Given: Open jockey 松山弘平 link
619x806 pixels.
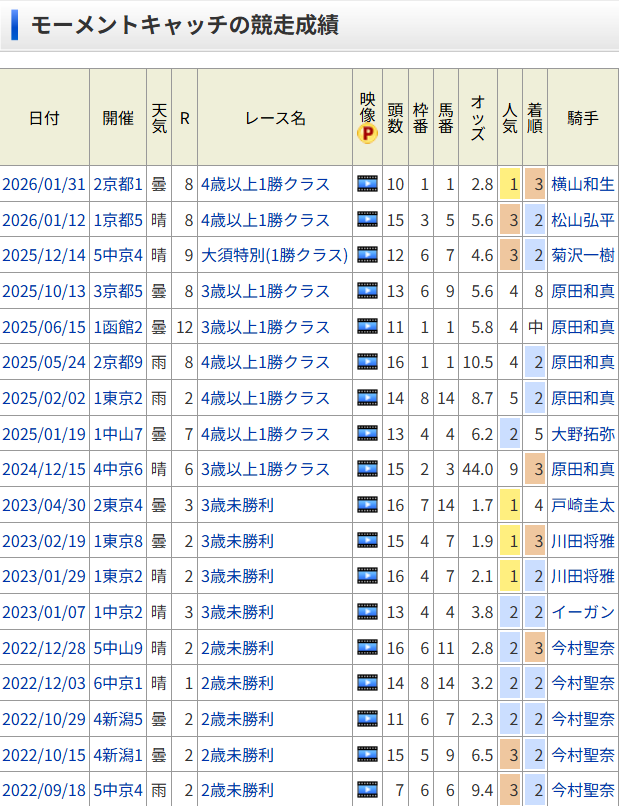Looking at the screenshot, I should coord(583,220).
